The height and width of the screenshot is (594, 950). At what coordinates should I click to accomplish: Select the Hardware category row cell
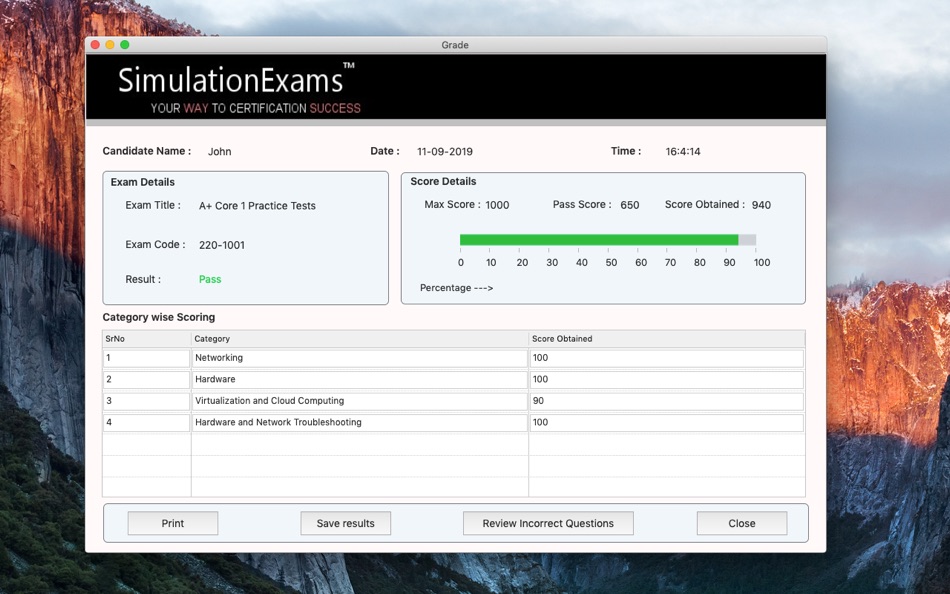(359, 380)
